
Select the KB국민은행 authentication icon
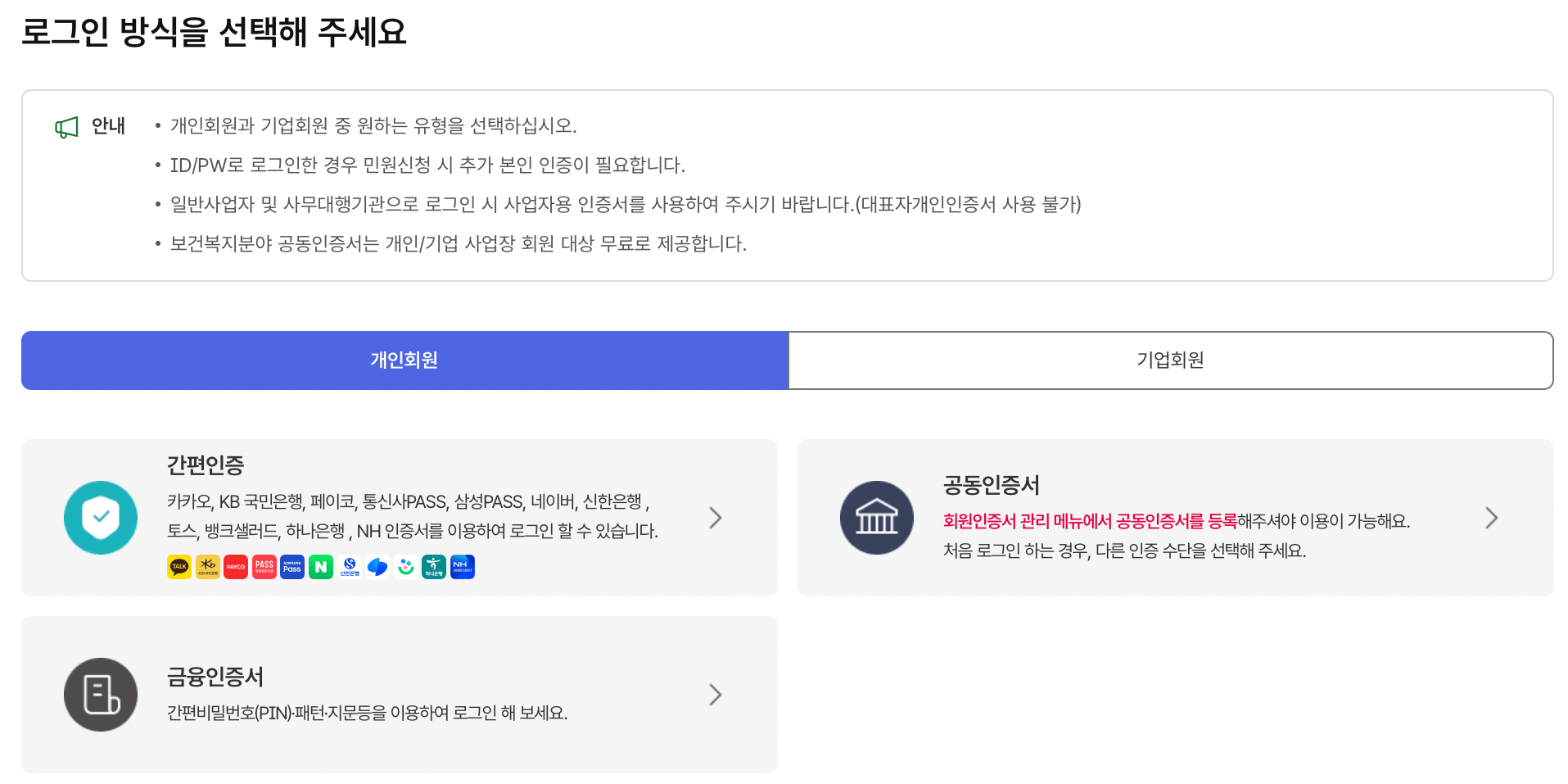tap(208, 567)
